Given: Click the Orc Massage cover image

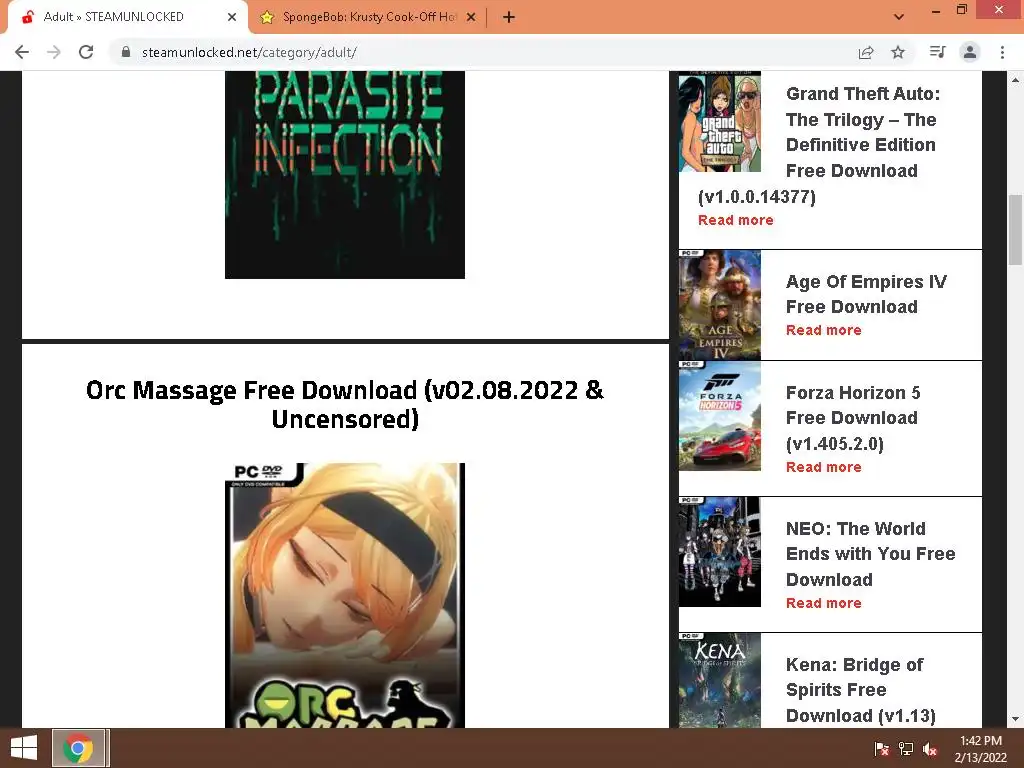Looking at the screenshot, I should pyautogui.click(x=345, y=596).
